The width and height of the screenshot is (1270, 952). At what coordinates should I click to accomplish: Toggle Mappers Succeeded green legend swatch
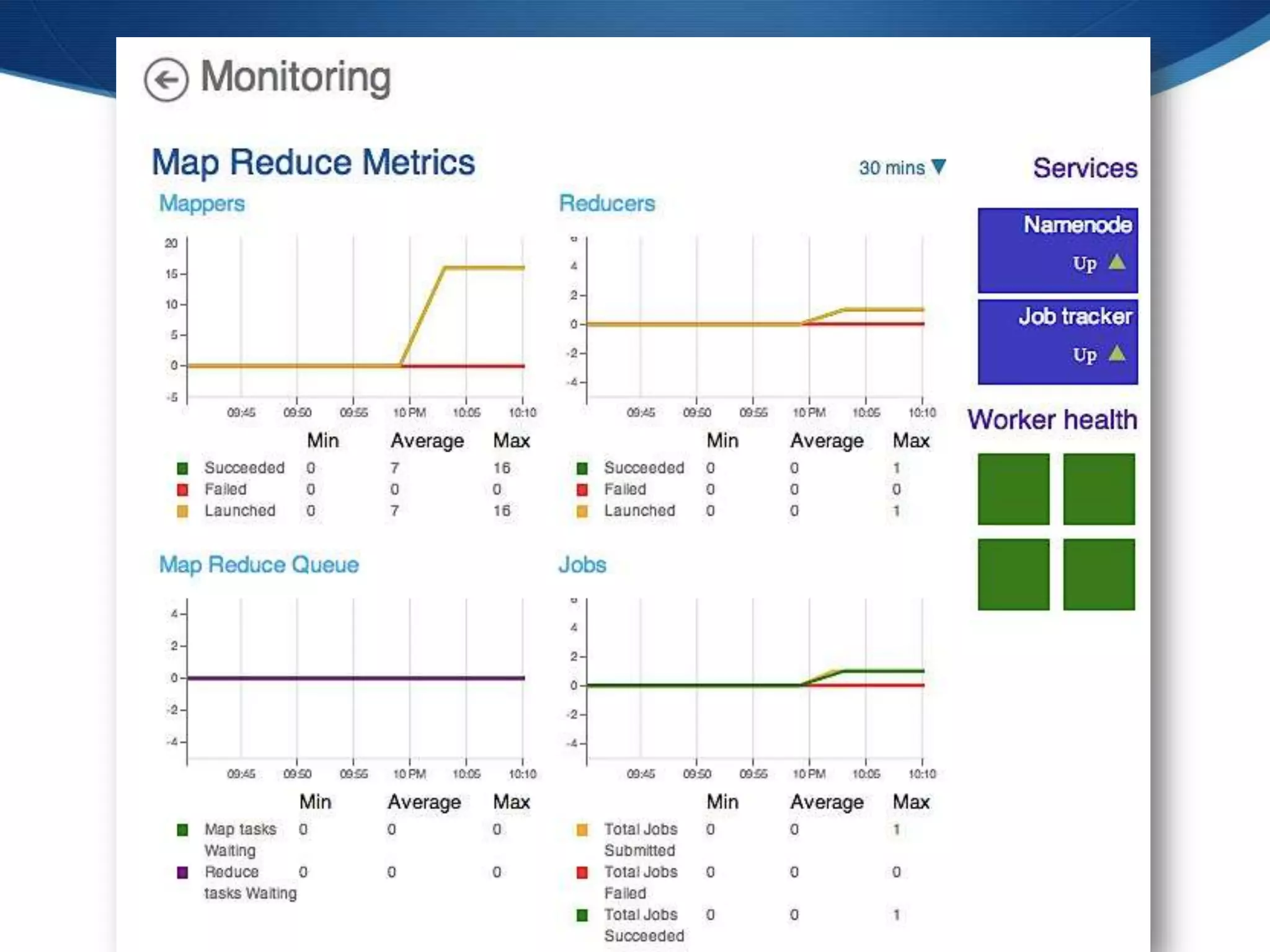click(182, 469)
